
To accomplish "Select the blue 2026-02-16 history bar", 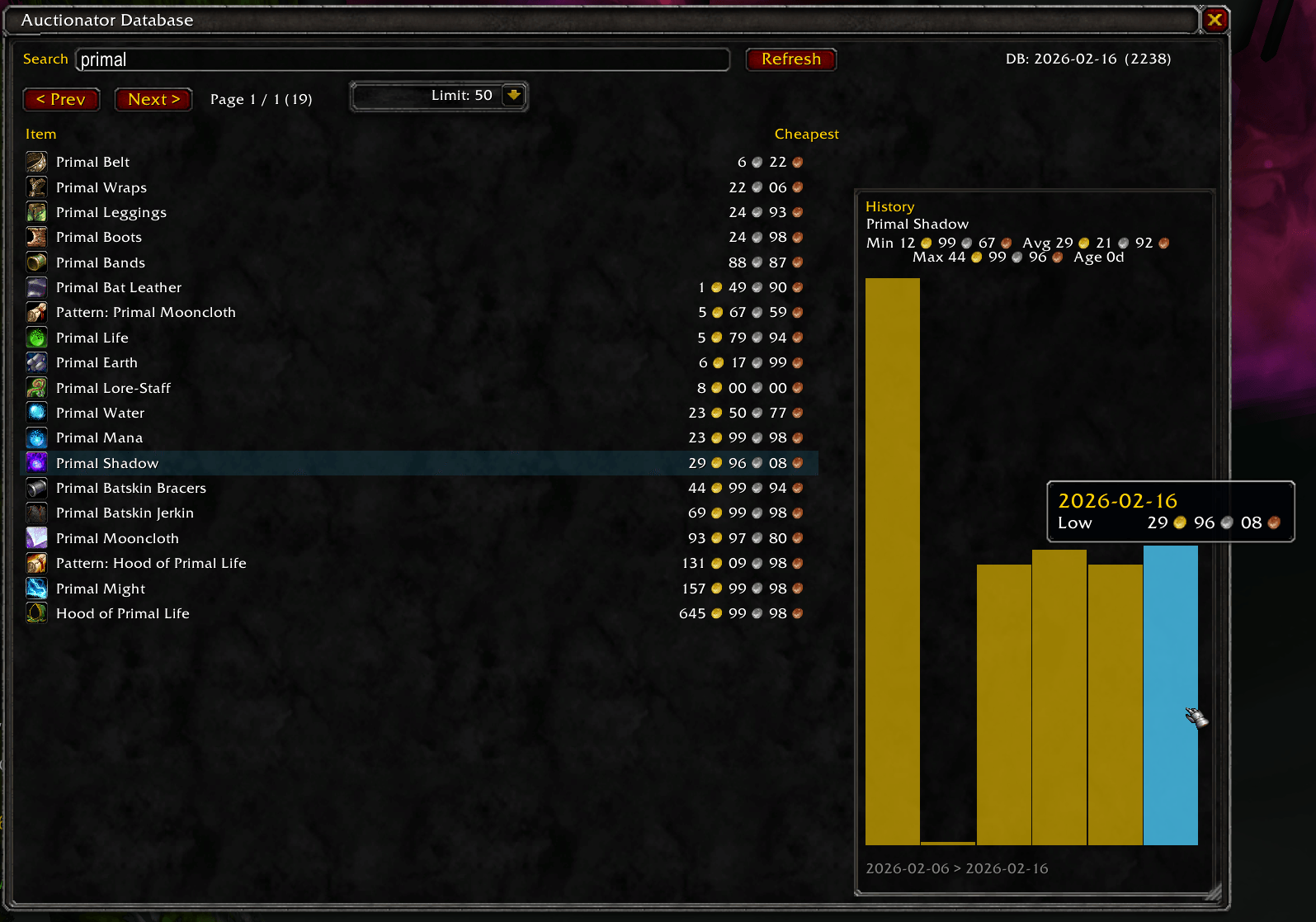I will click(x=1171, y=695).
